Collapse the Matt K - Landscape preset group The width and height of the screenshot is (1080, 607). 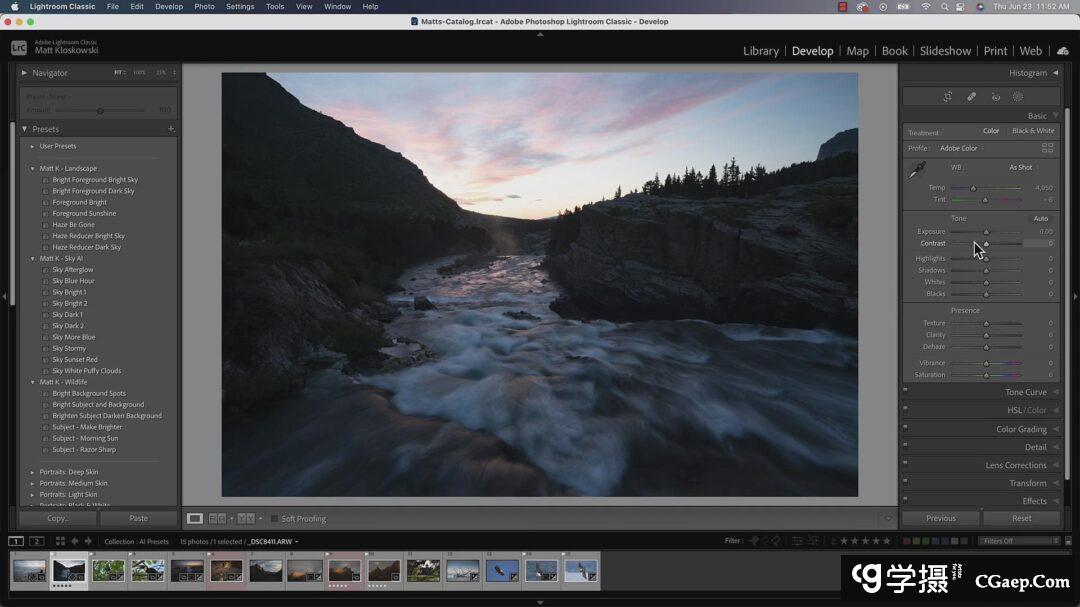point(32,168)
